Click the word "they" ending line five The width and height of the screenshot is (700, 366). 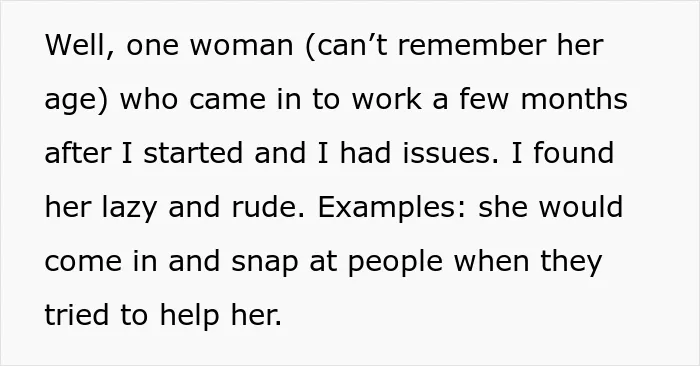[x=571, y=262]
